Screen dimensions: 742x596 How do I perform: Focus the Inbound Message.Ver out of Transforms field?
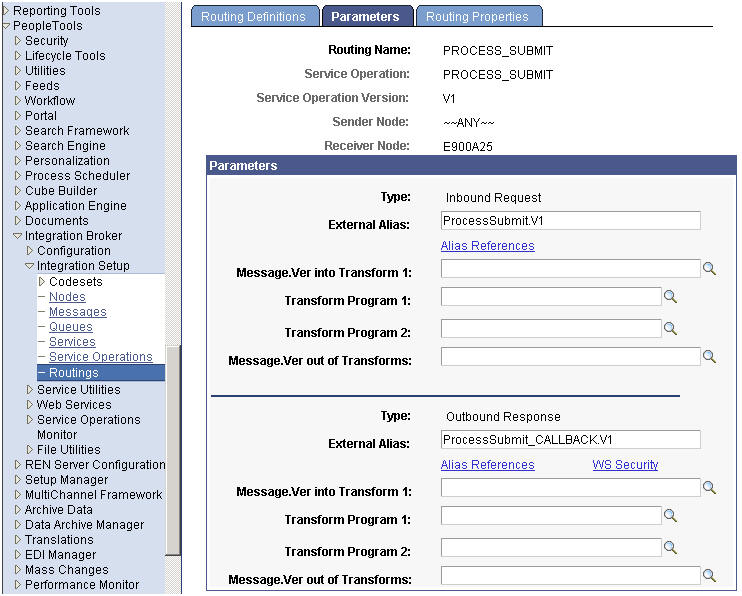point(570,356)
